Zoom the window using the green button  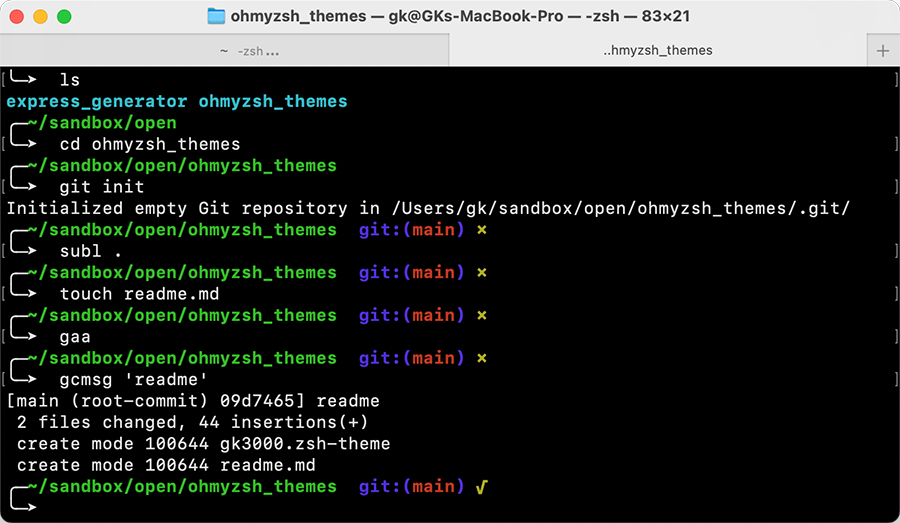pyautogui.click(x=63, y=17)
